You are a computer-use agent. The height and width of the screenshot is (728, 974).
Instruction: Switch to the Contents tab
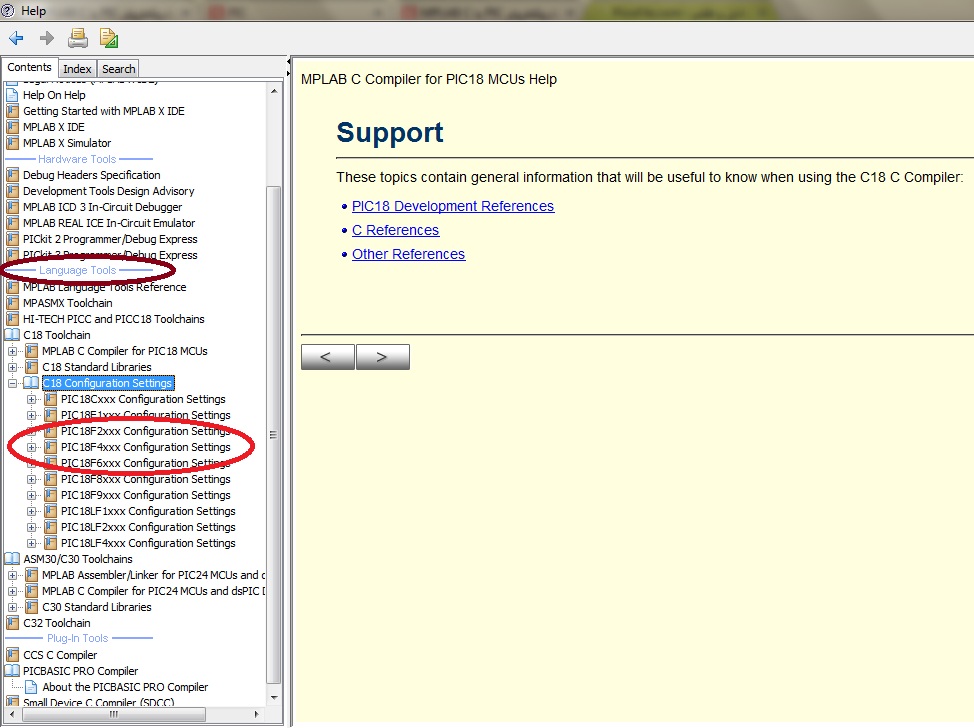pyautogui.click(x=29, y=67)
